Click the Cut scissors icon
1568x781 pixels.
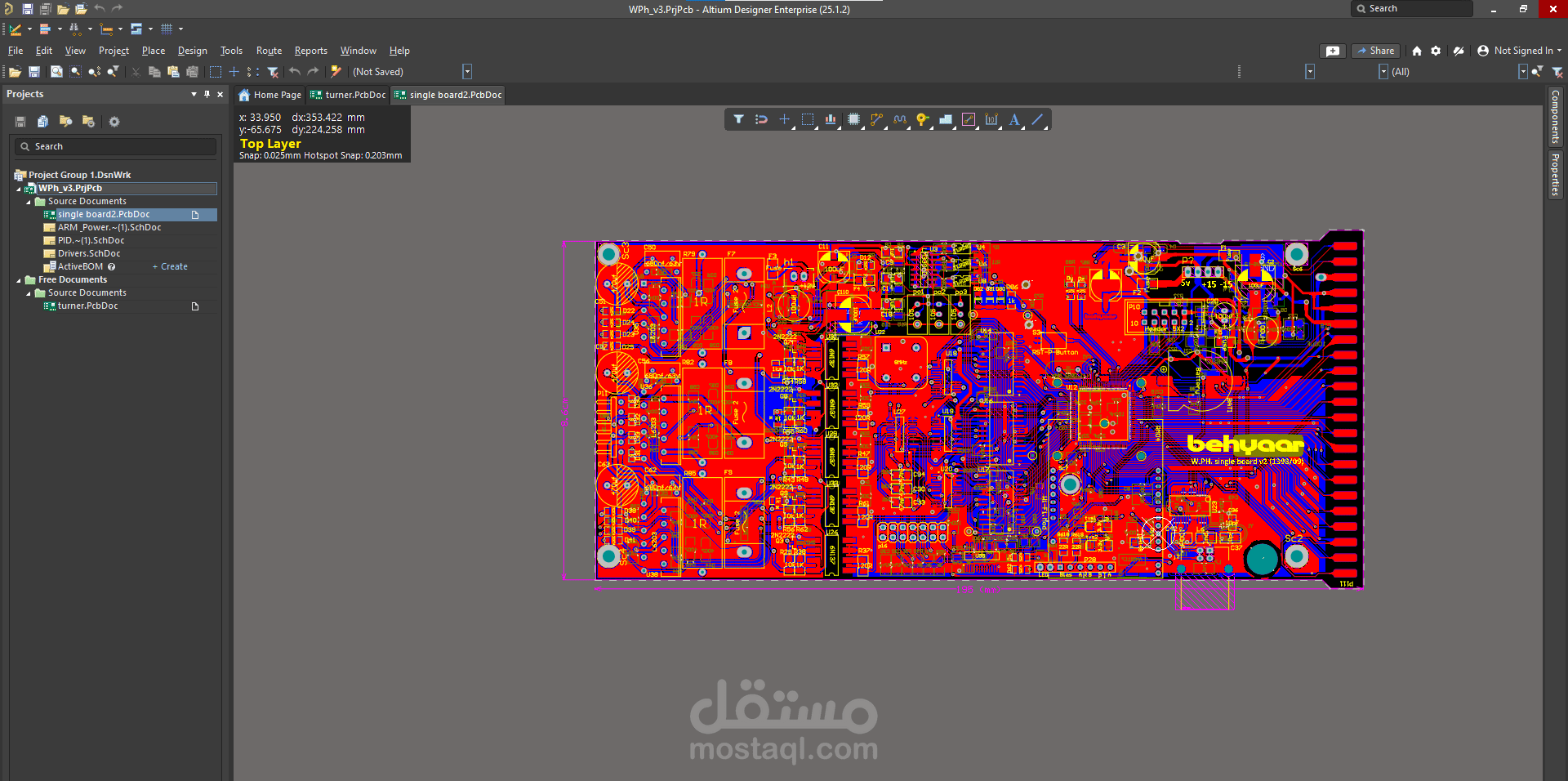(136, 72)
